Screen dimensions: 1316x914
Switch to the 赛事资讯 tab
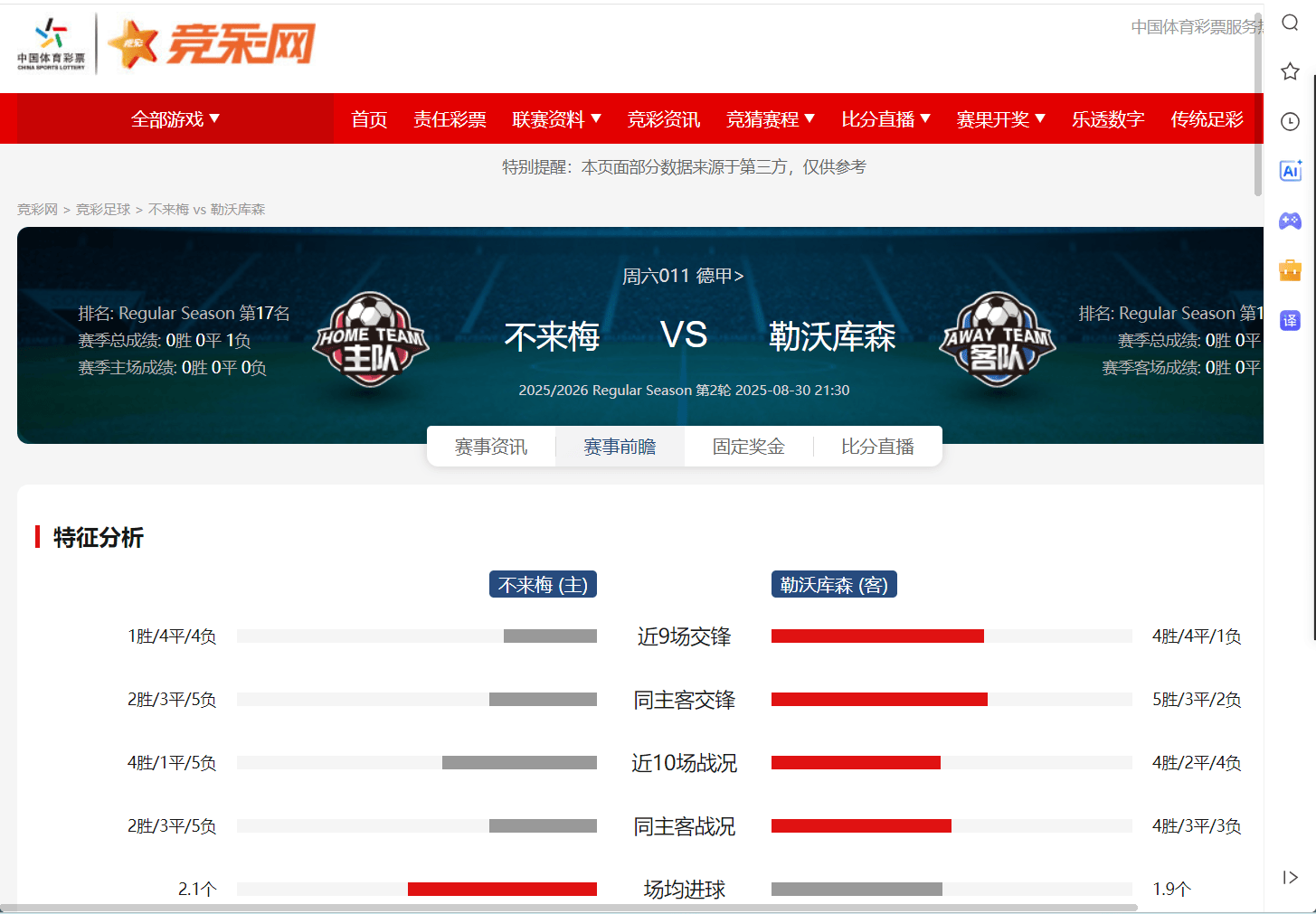(x=491, y=447)
